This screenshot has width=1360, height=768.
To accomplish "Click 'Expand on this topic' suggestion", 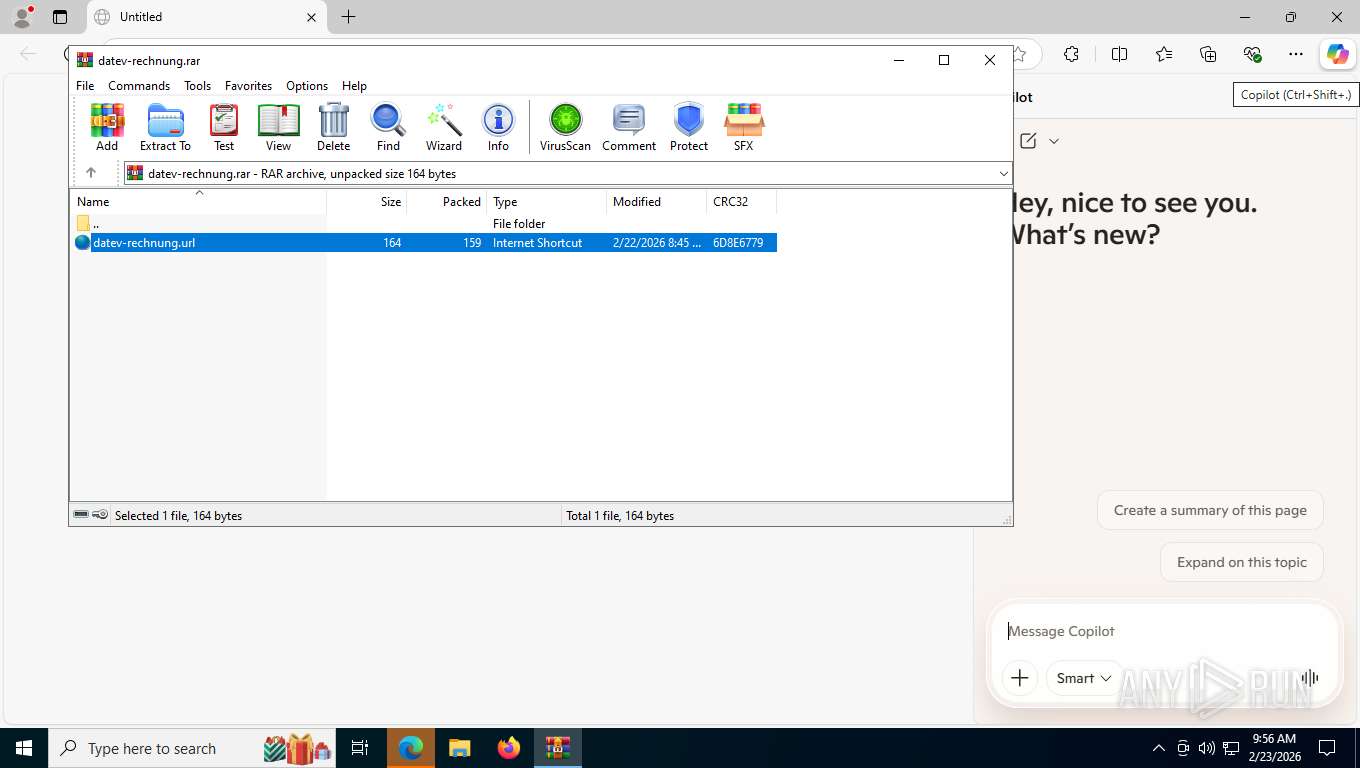I will (1241, 562).
